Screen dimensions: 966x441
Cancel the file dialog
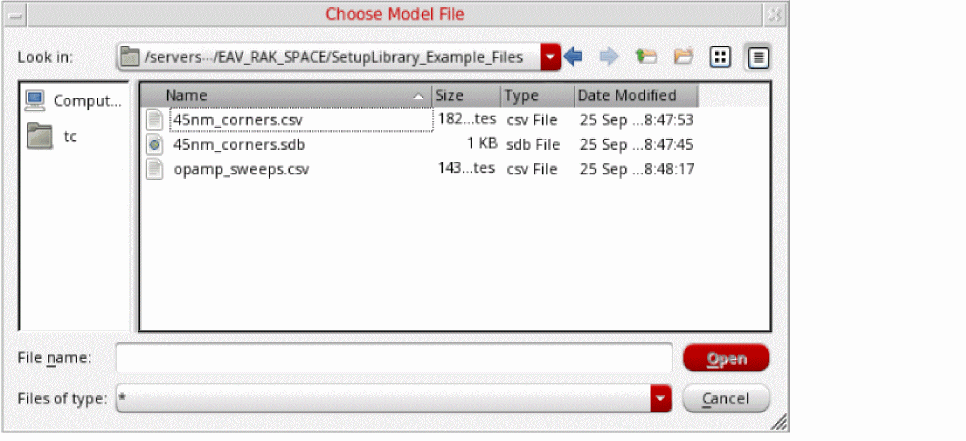point(726,399)
